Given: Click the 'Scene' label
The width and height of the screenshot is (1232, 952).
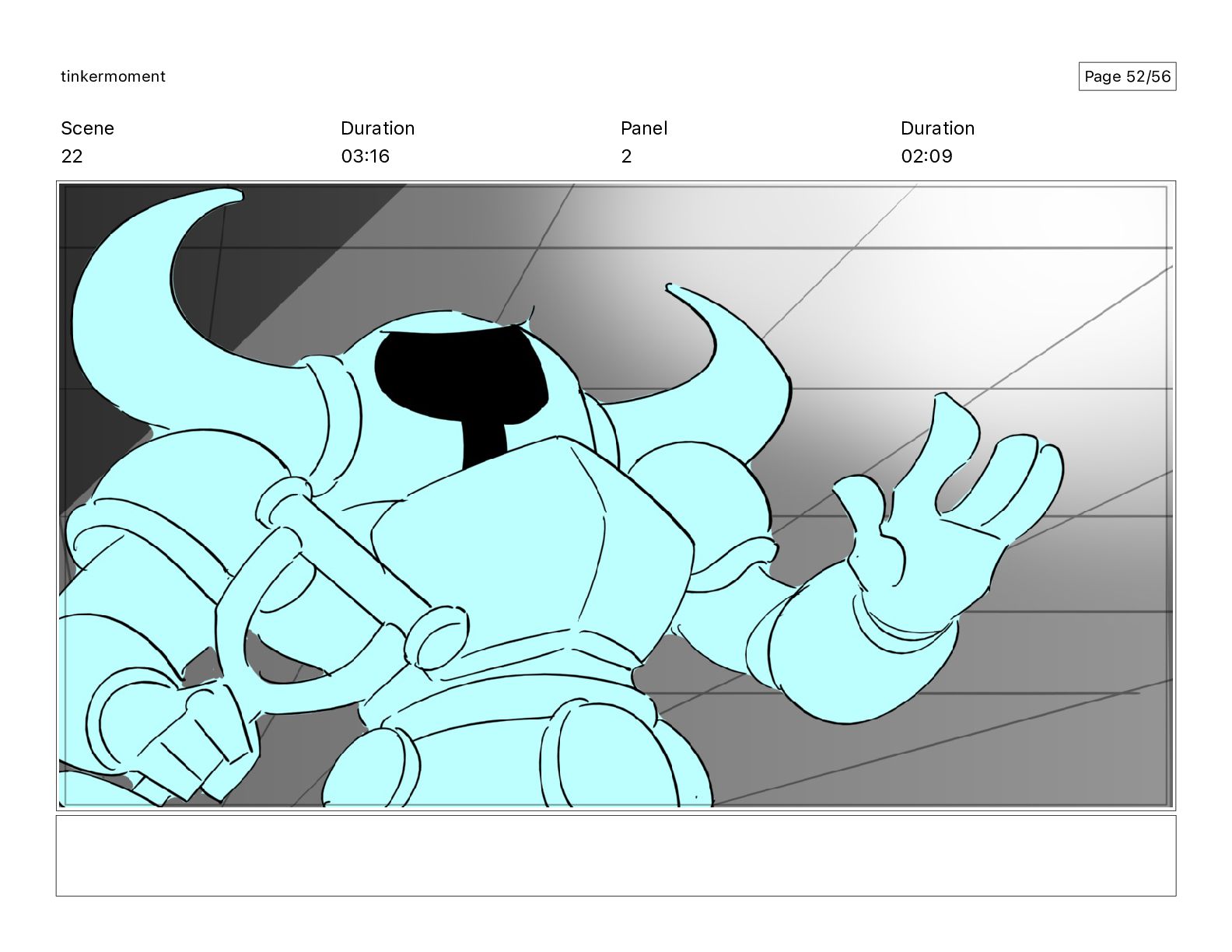Looking at the screenshot, I should tap(87, 128).
